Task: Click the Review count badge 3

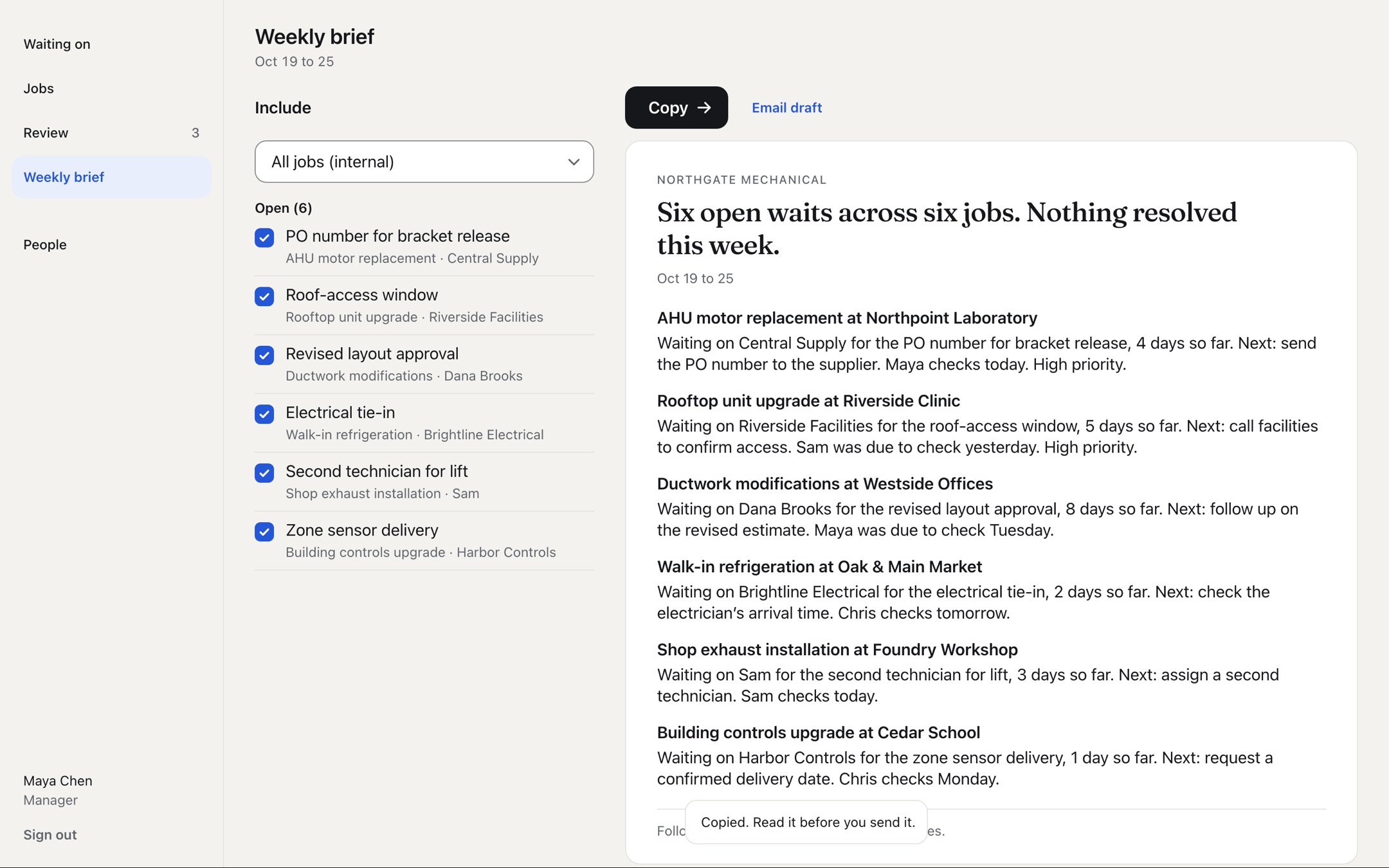Action: tap(195, 132)
